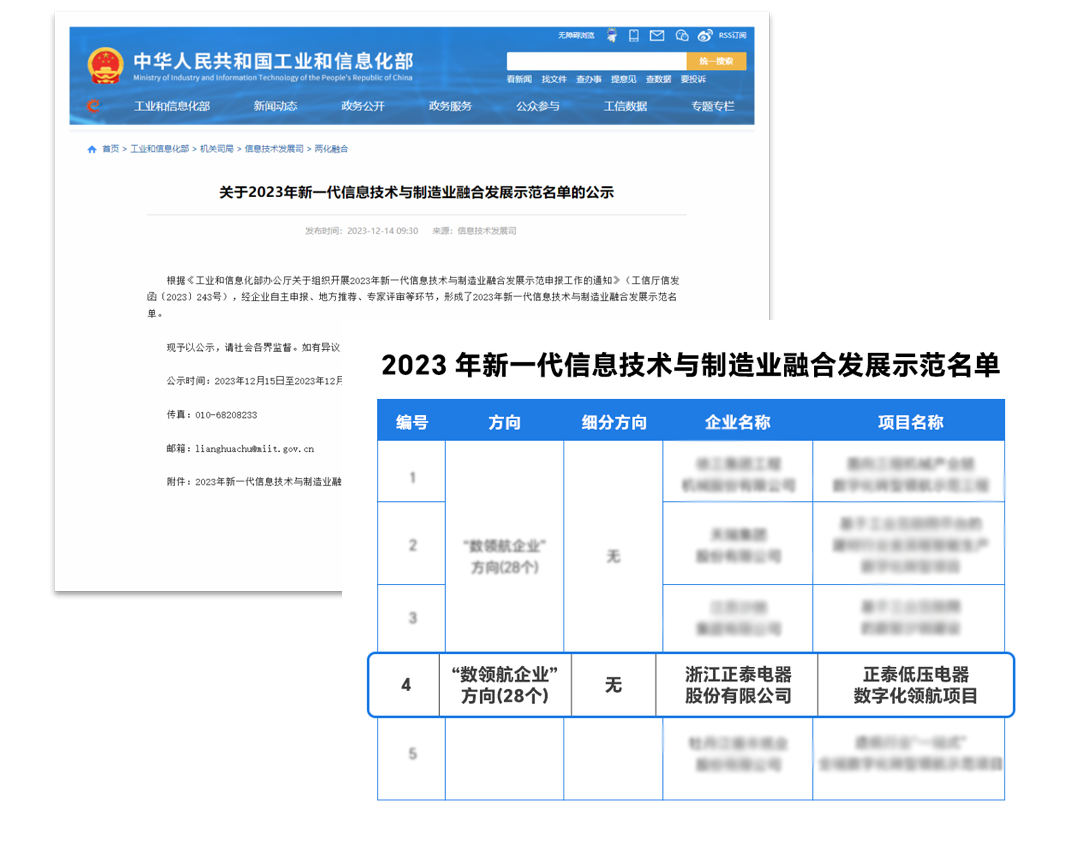Click the robot assistant mascot icon
The width and height of the screenshot is (1080, 855).
611,34
